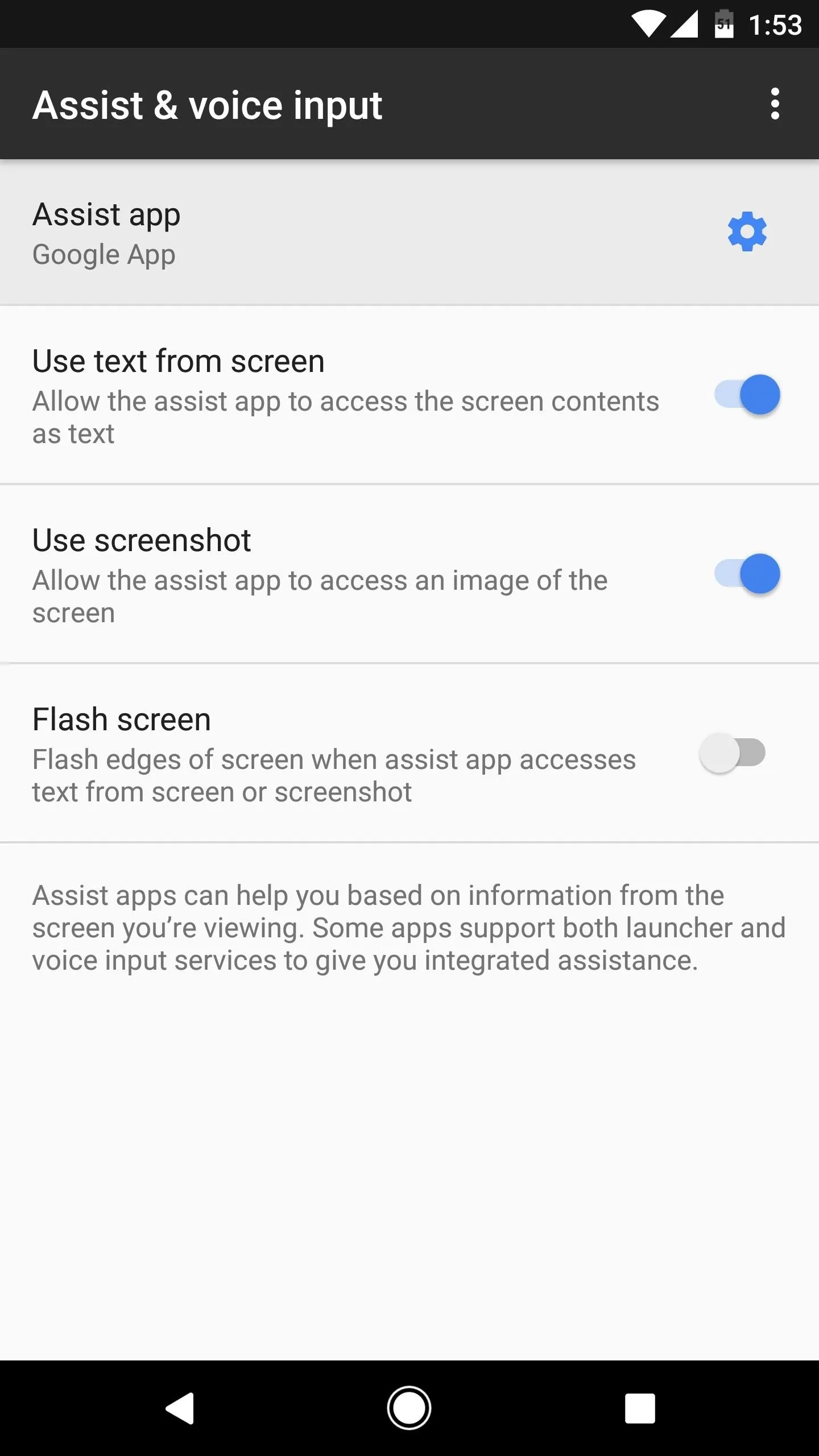Image resolution: width=819 pixels, height=1456 pixels.
Task: Disable Use text from screen switch
Action: 747,395
